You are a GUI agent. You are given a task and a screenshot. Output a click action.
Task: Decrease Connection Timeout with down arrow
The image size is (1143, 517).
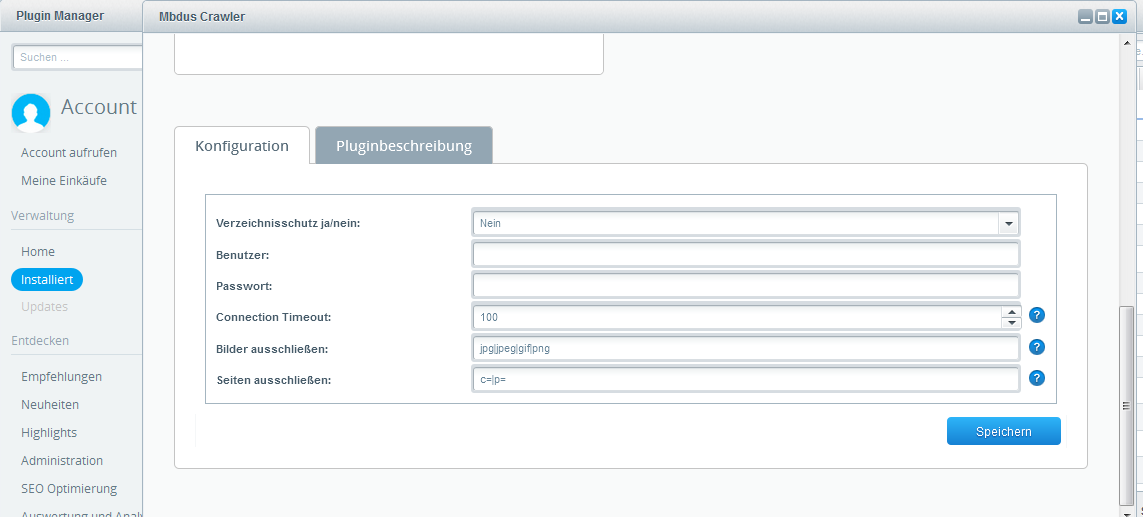pos(1011,323)
